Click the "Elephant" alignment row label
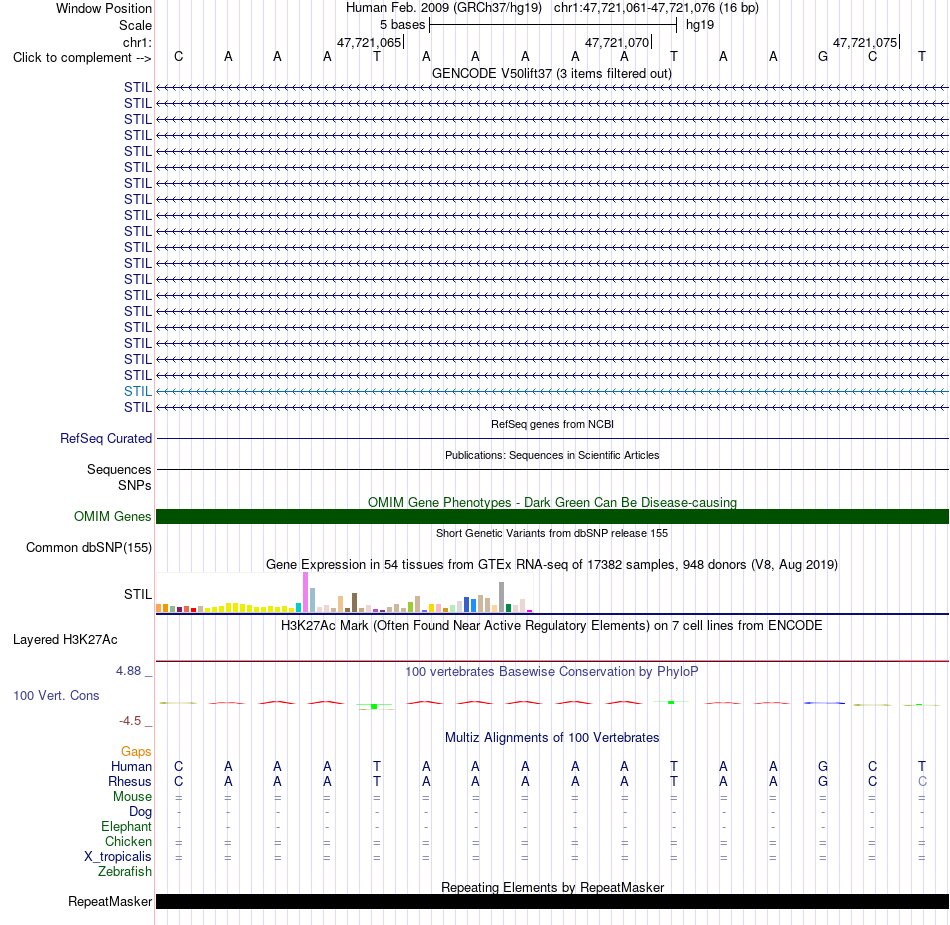The width and height of the screenshot is (950, 925). pyautogui.click(x=127, y=827)
